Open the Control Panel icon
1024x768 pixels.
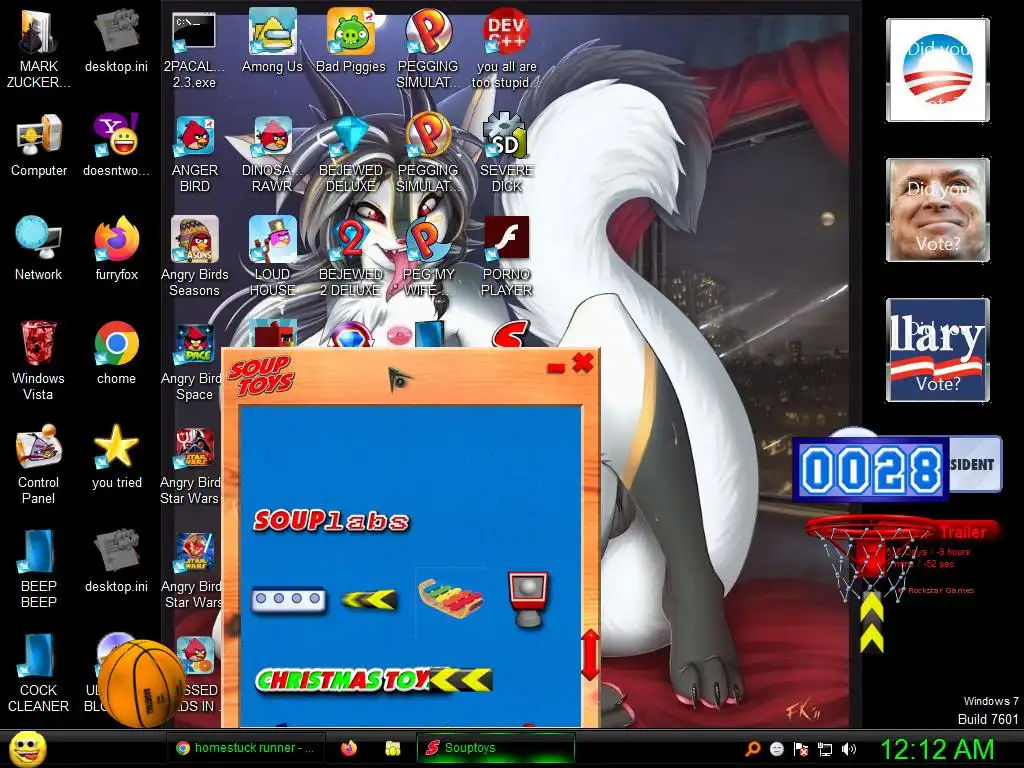pos(38,465)
